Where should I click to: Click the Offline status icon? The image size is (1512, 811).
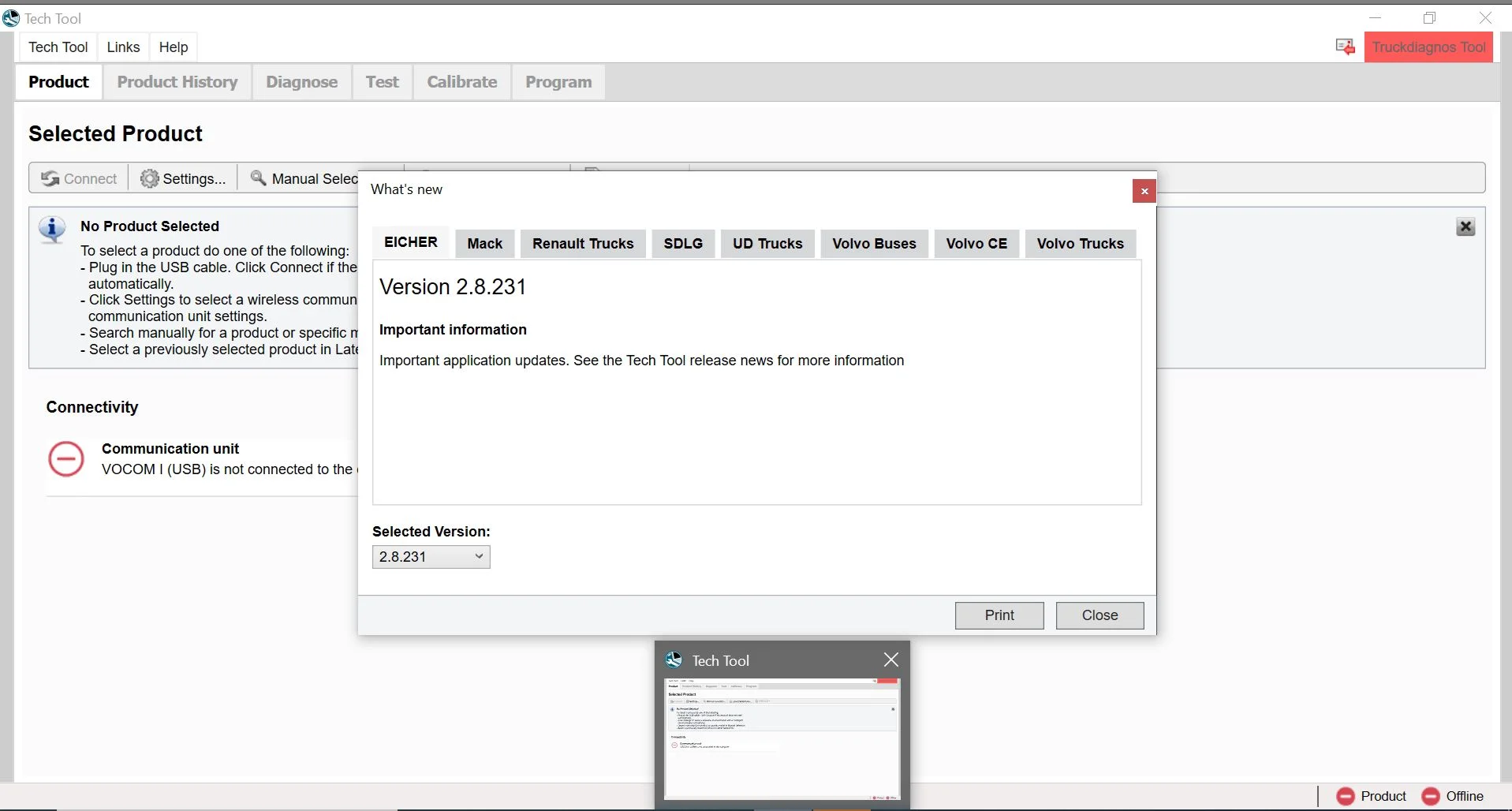click(1431, 796)
